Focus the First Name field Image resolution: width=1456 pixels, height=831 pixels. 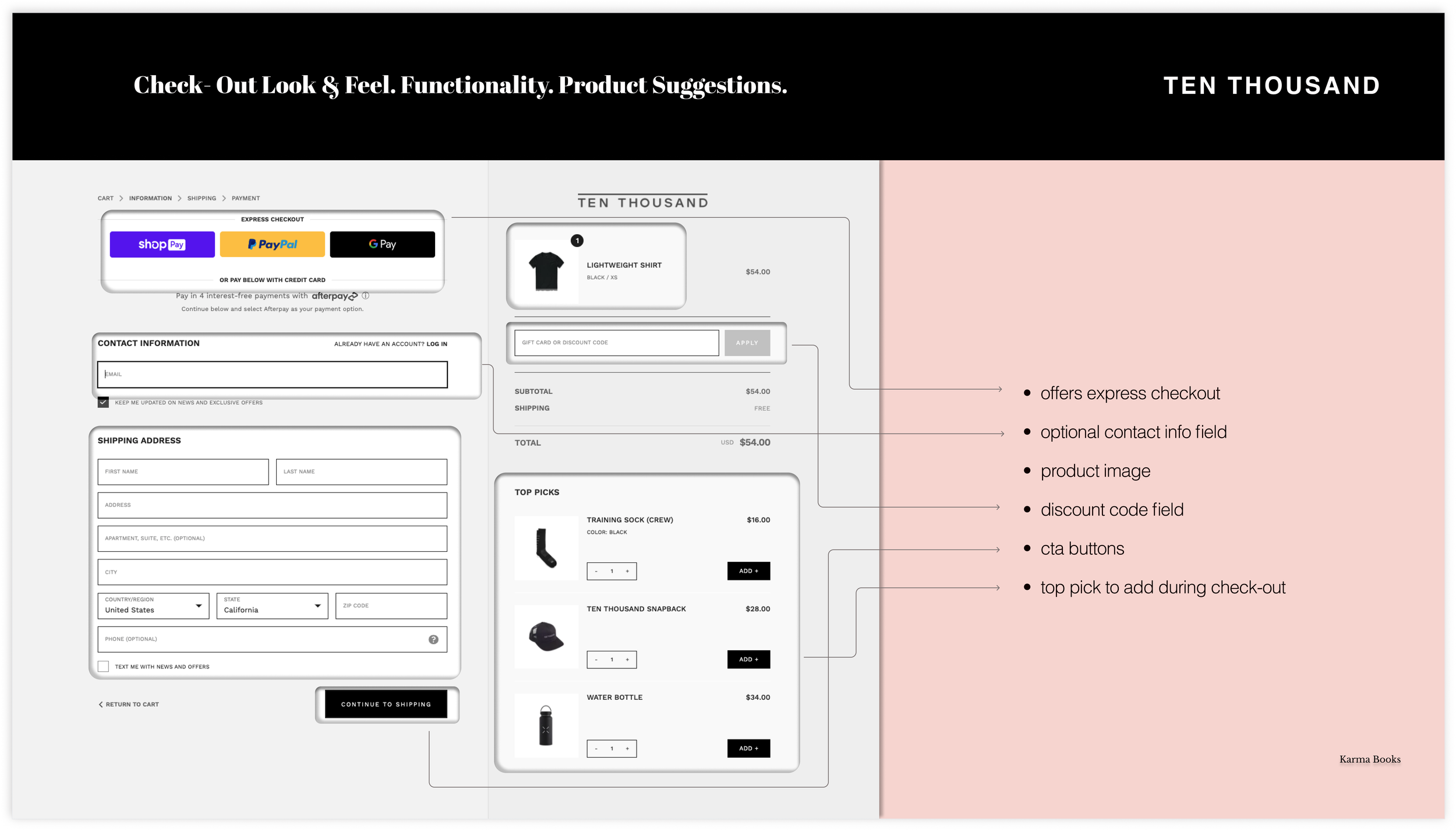click(x=183, y=471)
